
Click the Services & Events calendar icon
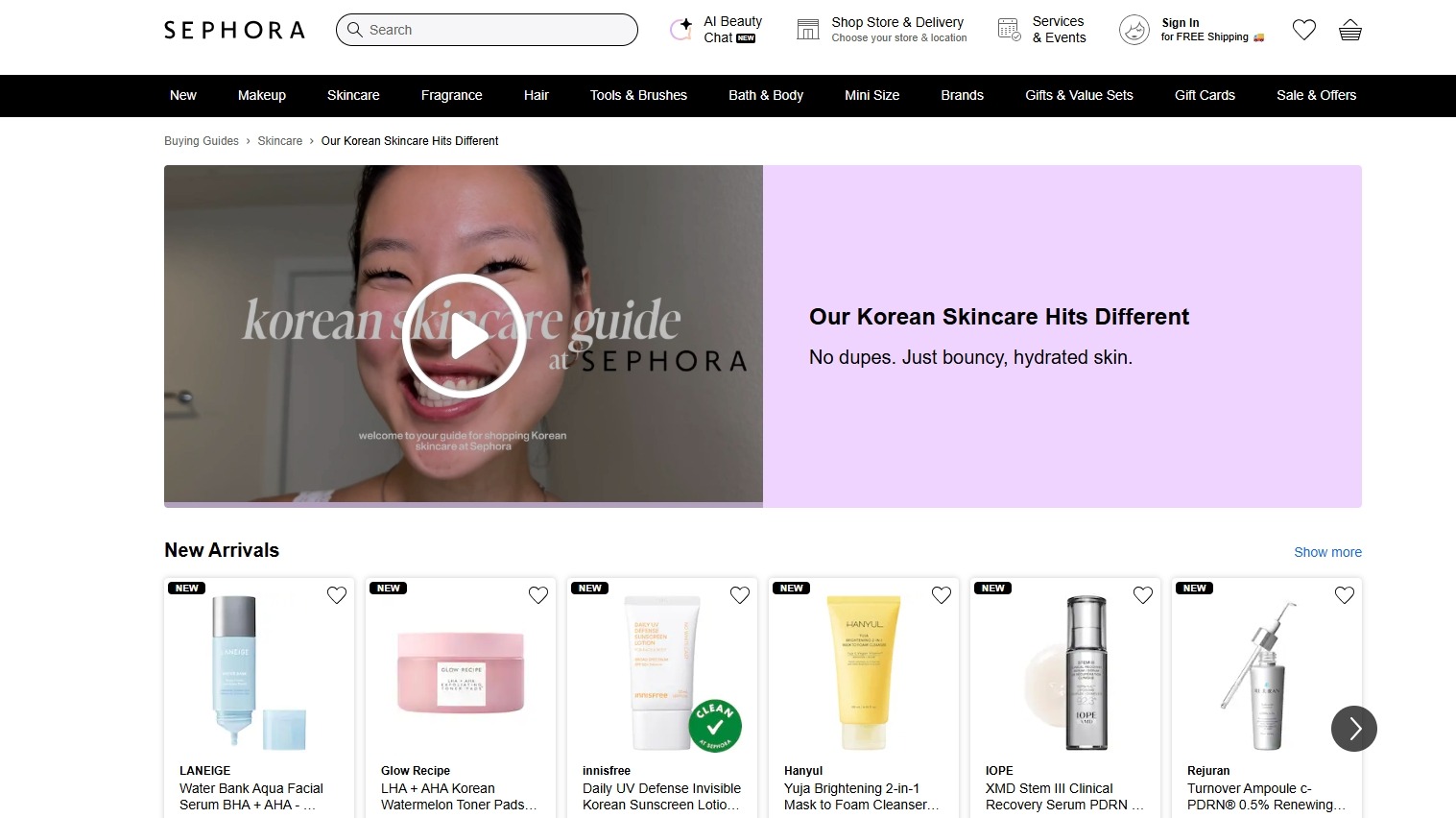(1009, 30)
